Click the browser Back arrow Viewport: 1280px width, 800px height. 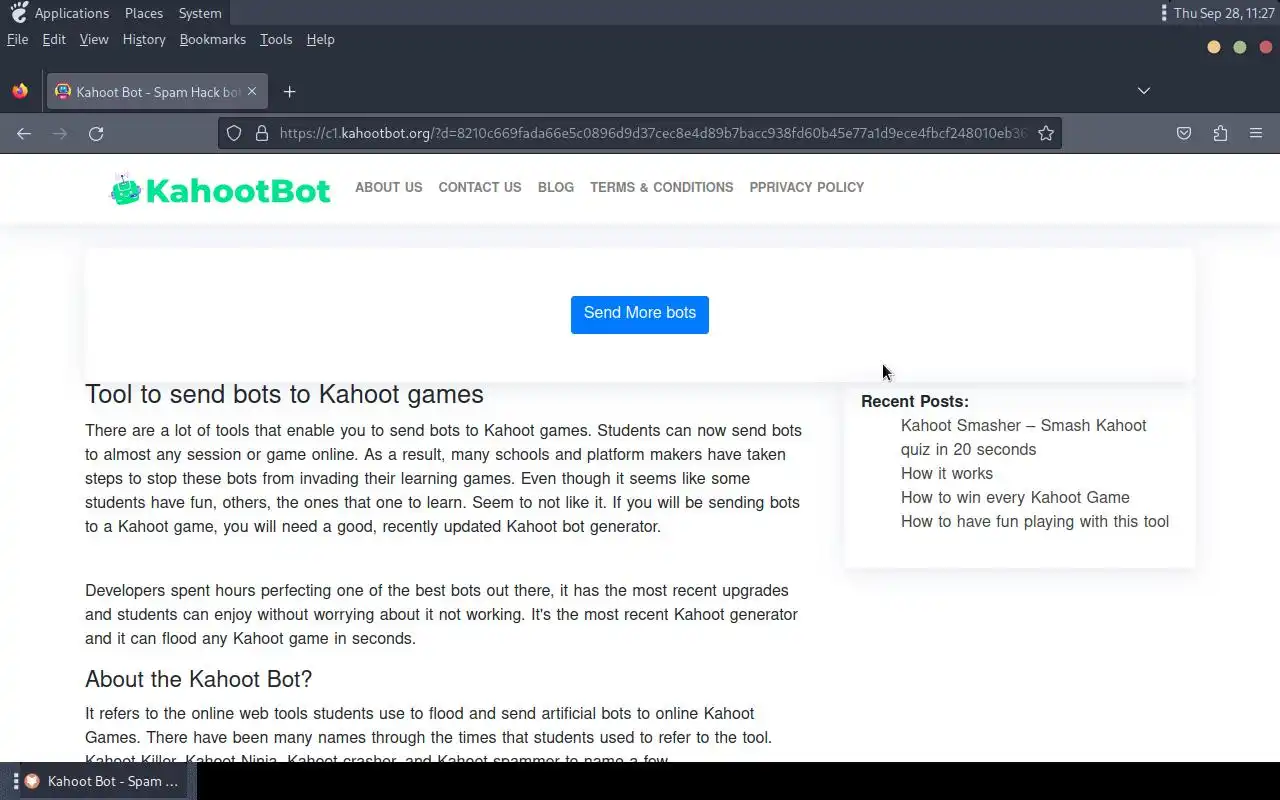point(24,133)
